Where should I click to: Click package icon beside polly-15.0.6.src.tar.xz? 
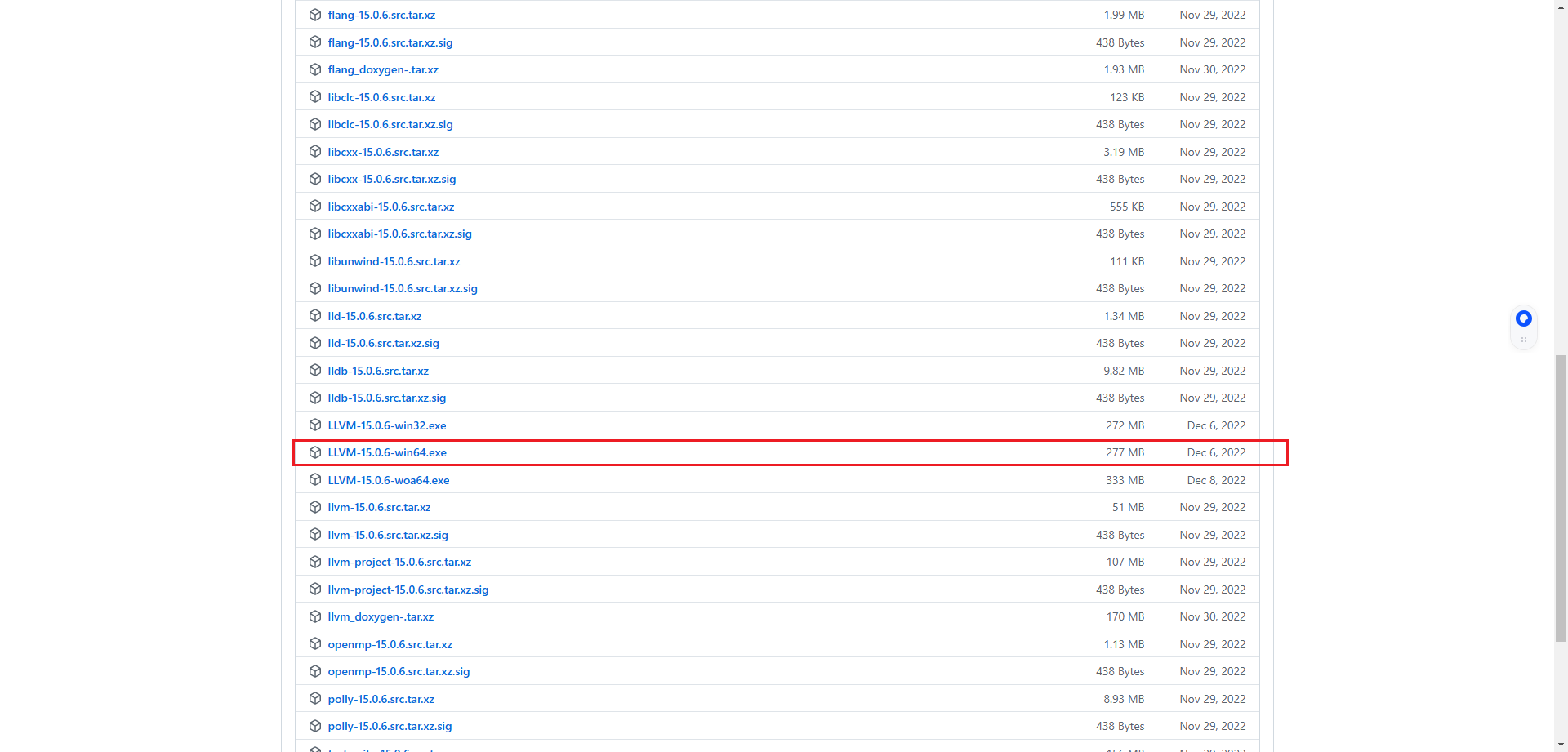pyautogui.click(x=315, y=699)
